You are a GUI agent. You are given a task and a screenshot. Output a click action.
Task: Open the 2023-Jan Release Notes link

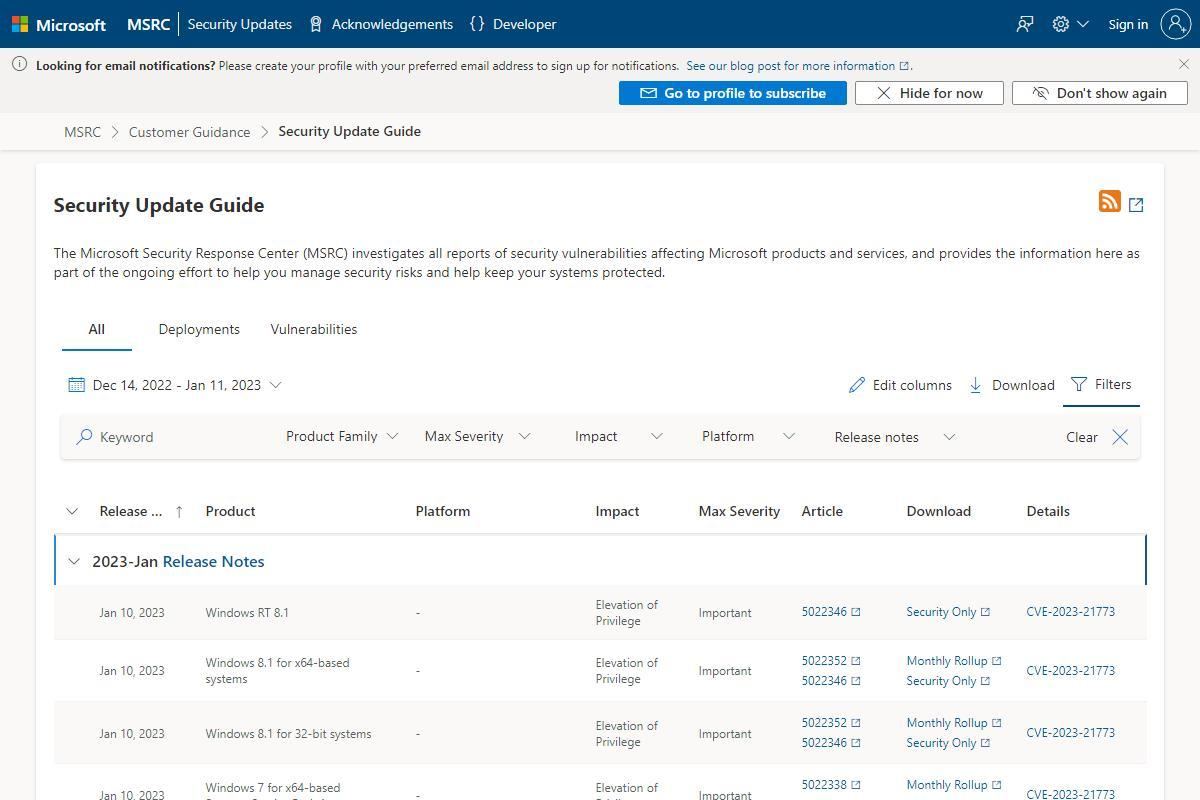(x=214, y=562)
